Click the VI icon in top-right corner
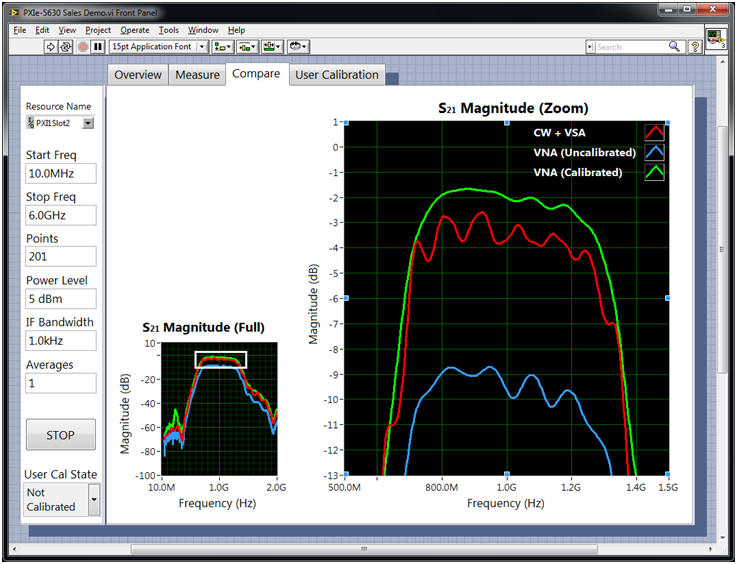The width and height of the screenshot is (737, 564). click(716, 39)
